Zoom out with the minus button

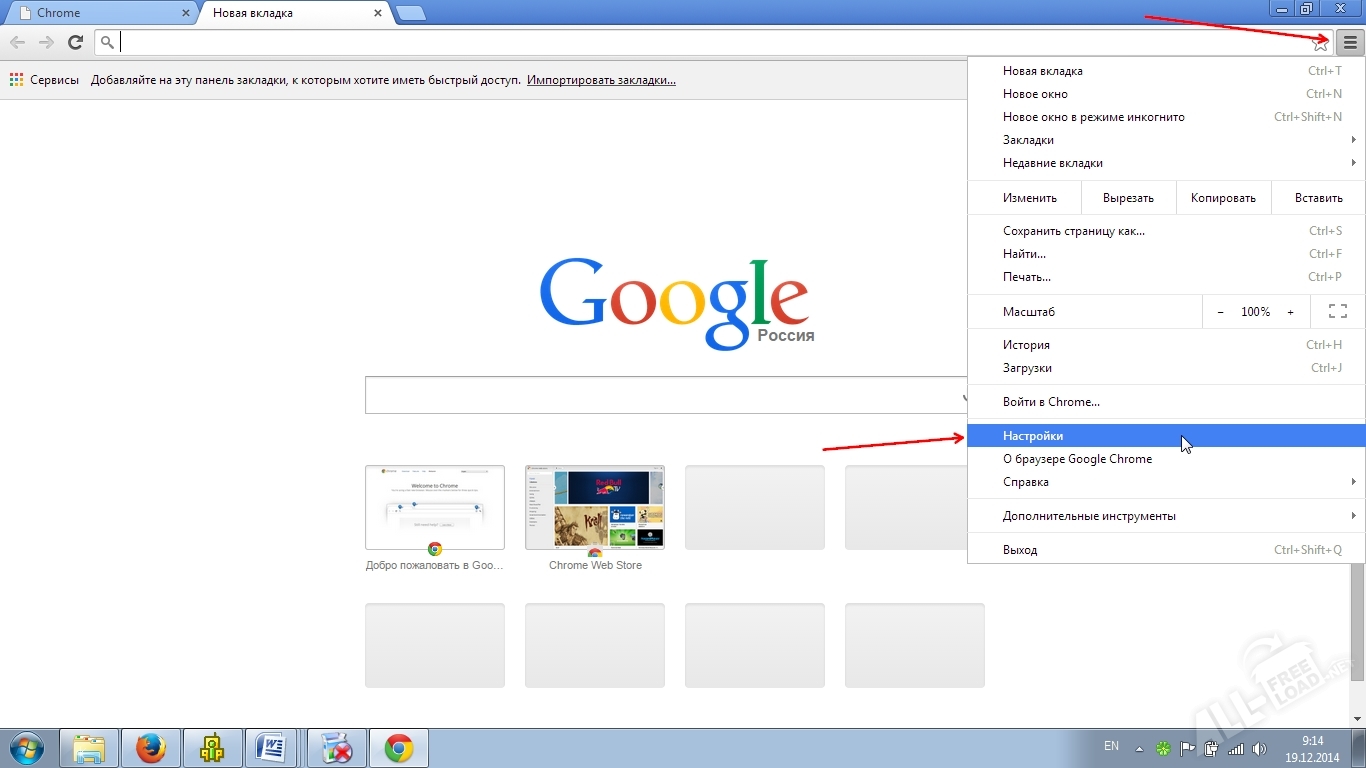pyautogui.click(x=1220, y=312)
